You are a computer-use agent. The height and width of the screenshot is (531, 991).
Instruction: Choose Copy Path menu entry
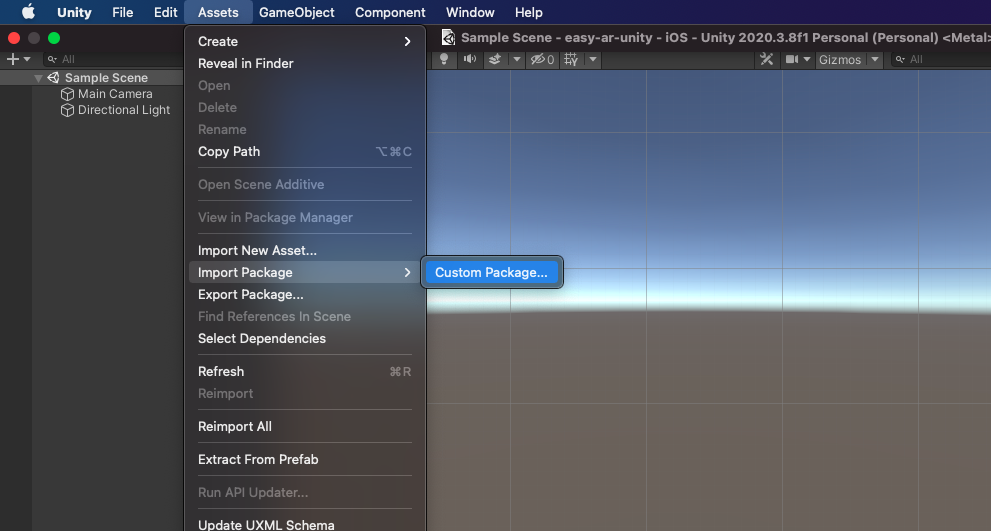pos(305,151)
